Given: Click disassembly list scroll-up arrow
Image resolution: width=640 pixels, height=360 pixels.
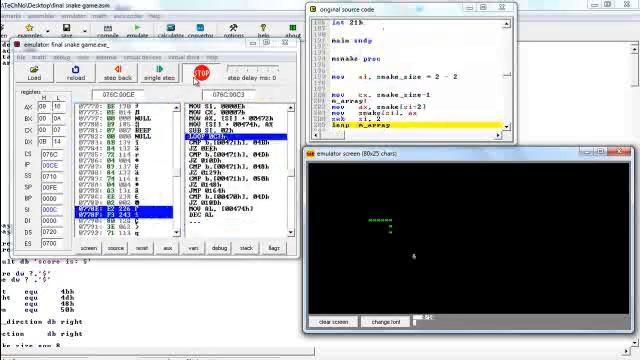Looking at the screenshot, I should 291,108.
